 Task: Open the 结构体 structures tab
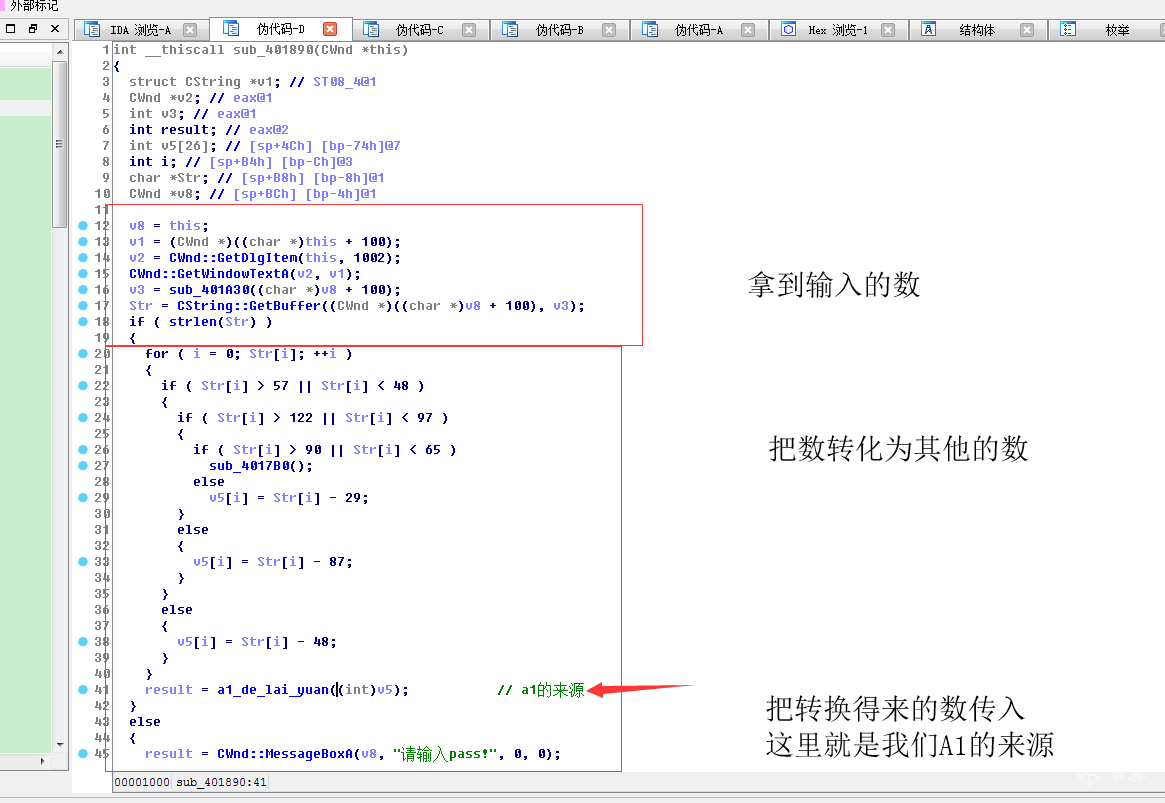pos(976,30)
